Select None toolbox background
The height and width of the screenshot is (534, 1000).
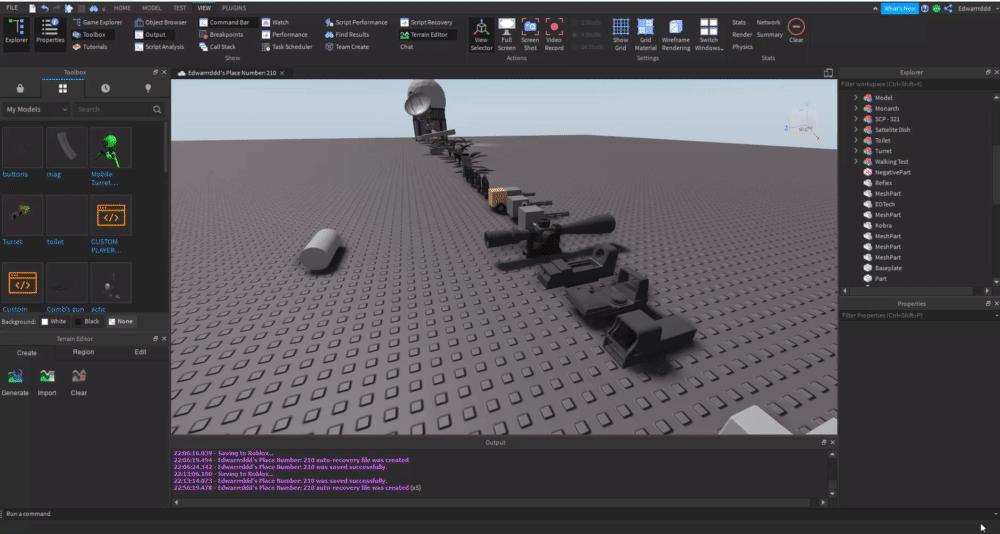coord(121,322)
